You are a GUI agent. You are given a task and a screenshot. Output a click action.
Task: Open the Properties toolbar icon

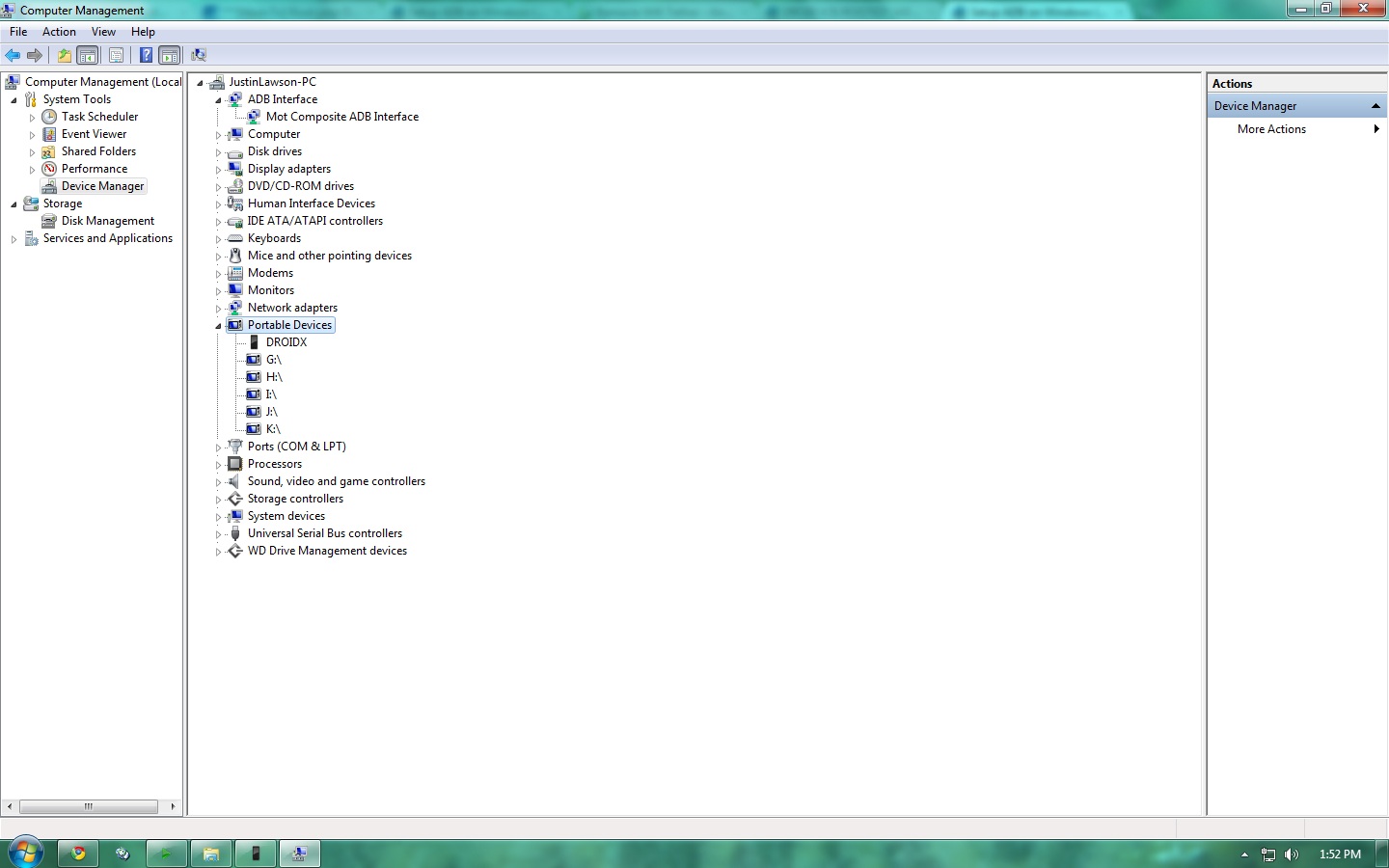(x=116, y=55)
